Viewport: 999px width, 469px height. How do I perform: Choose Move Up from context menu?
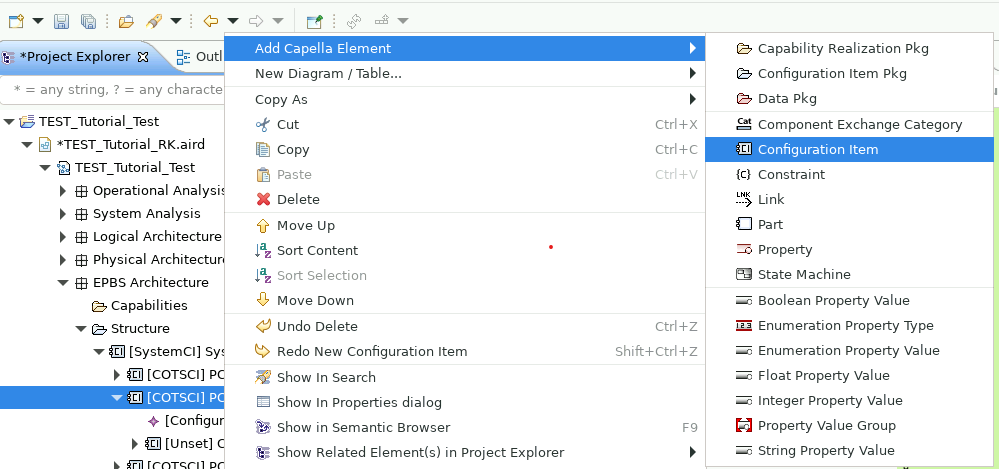click(x=464, y=226)
